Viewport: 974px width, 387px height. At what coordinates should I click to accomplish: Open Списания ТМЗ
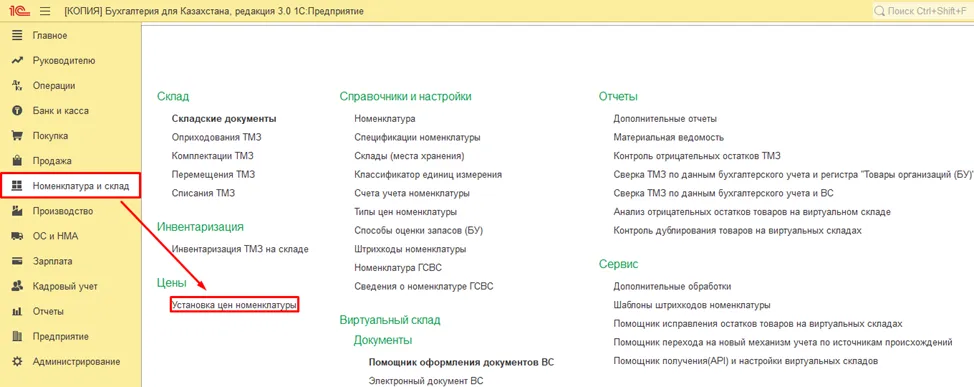[203, 193]
